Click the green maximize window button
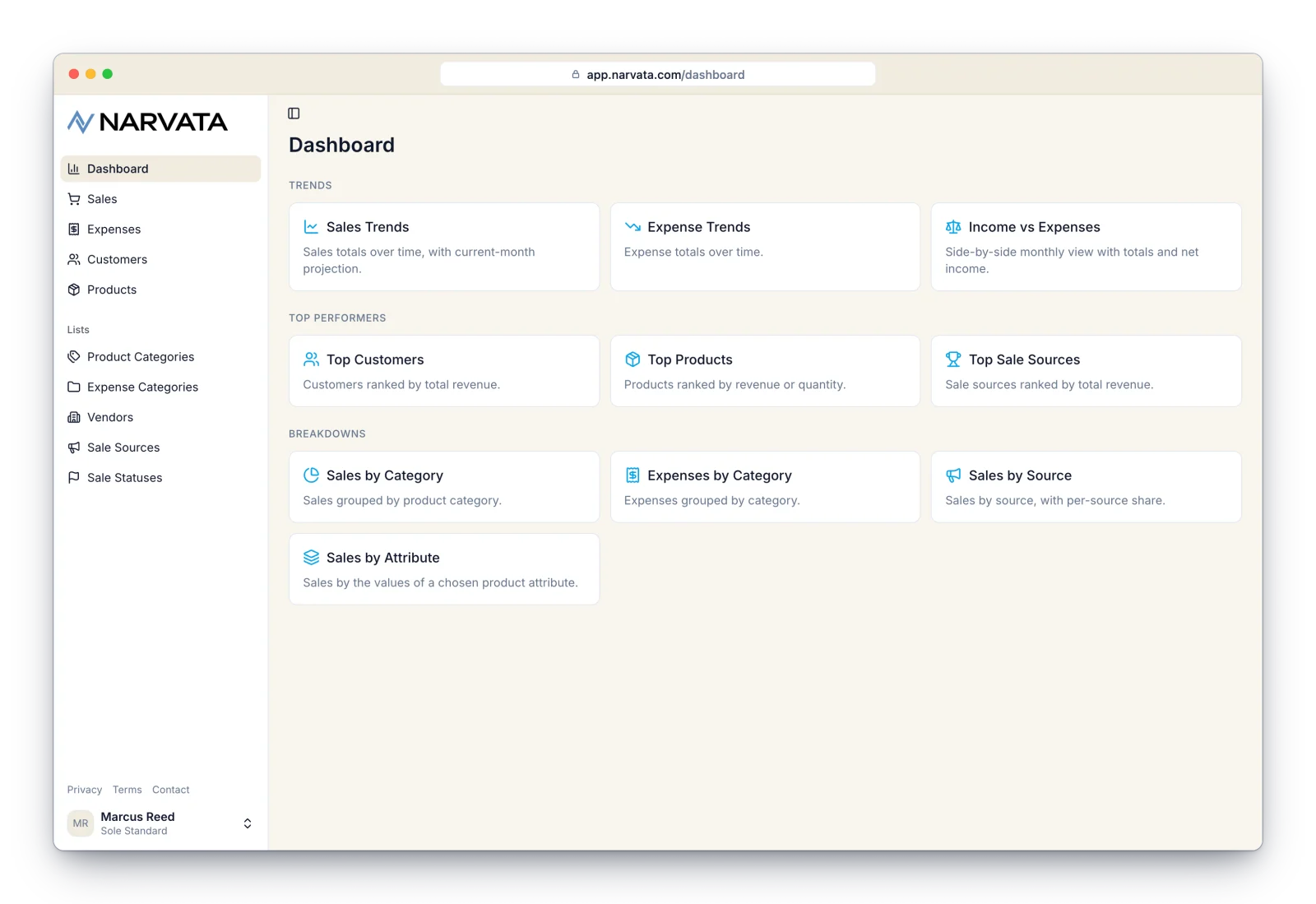 tap(108, 74)
